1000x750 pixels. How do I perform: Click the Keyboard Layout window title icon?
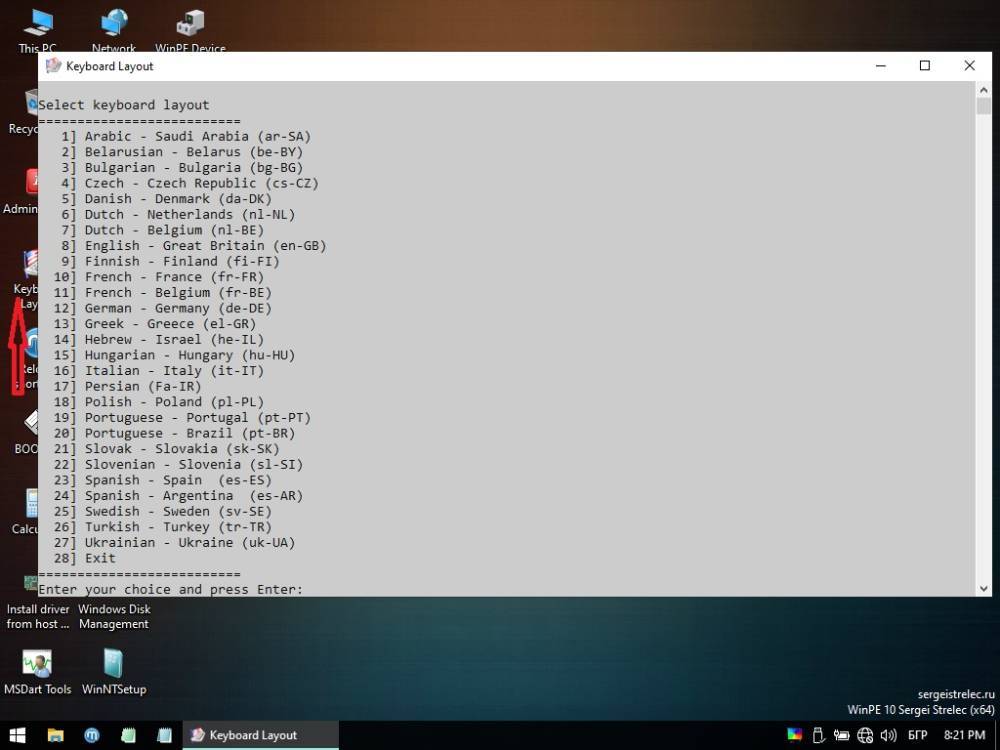coord(54,66)
